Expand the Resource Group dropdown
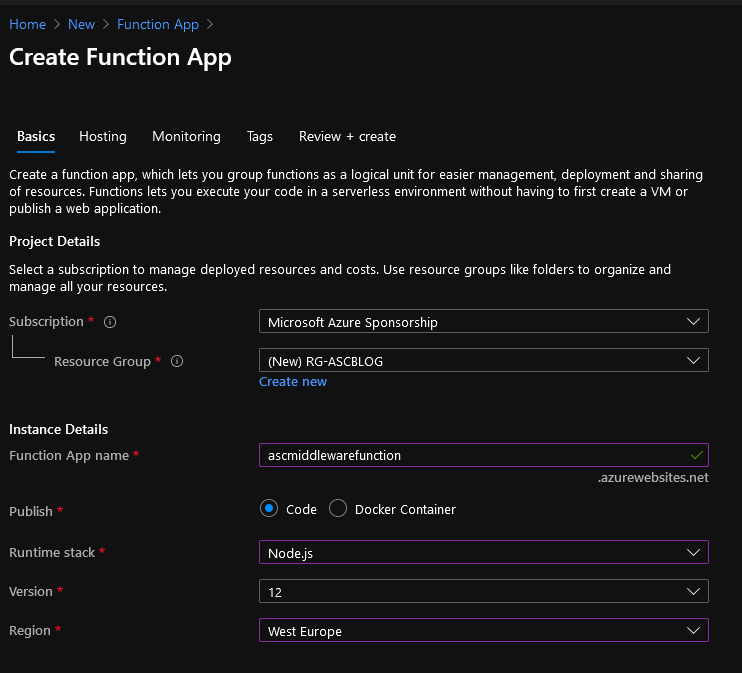This screenshot has width=742, height=673. [483, 360]
